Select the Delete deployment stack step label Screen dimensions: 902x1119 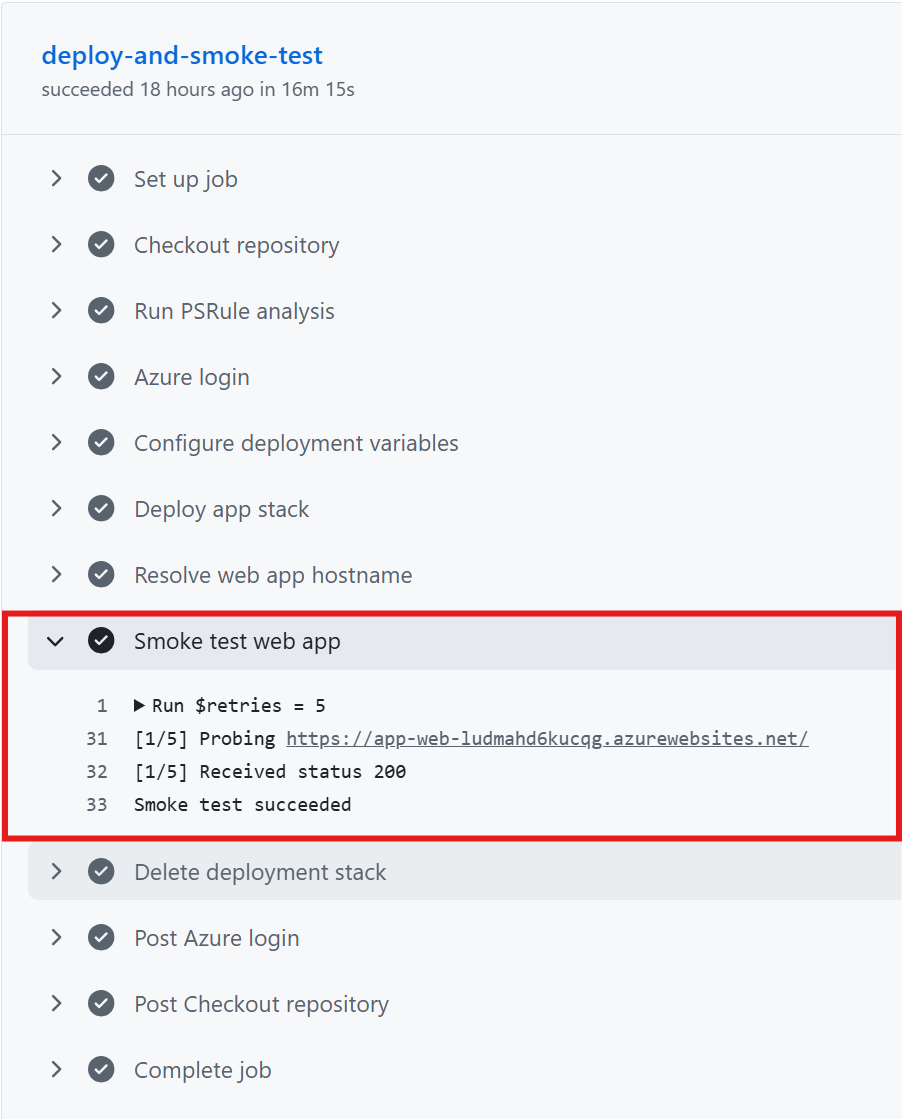click(260, 872)
